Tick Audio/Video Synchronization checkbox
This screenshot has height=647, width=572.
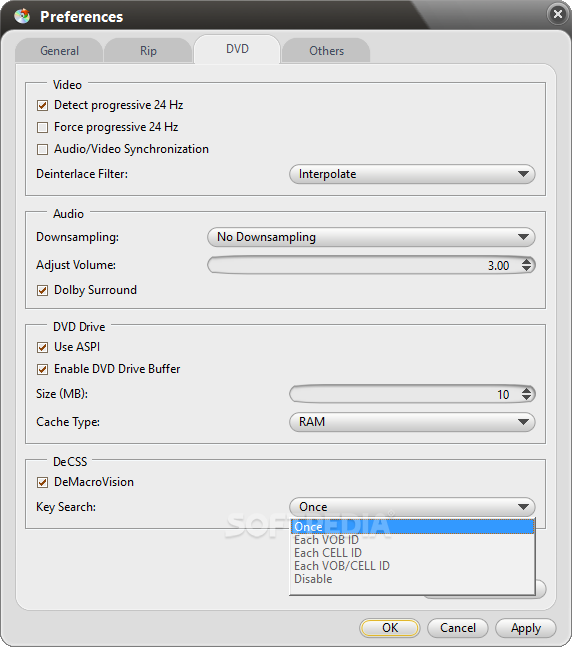click(43, 149)
